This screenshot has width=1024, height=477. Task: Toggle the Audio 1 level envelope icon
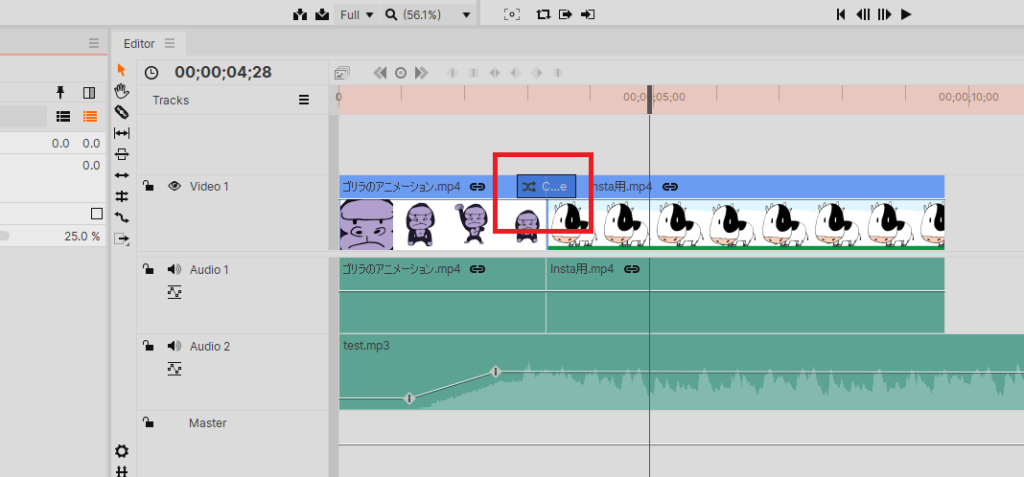[174, 292]
